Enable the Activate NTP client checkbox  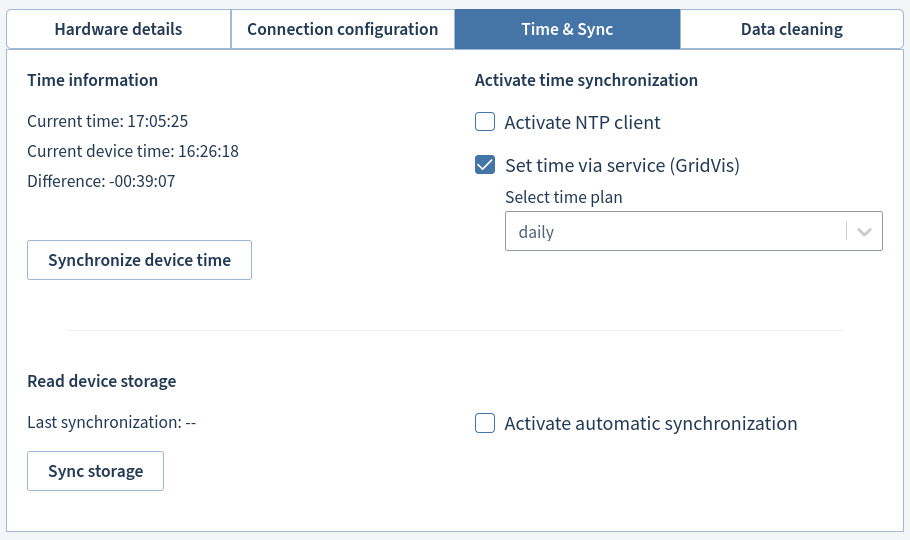(485, 123)
